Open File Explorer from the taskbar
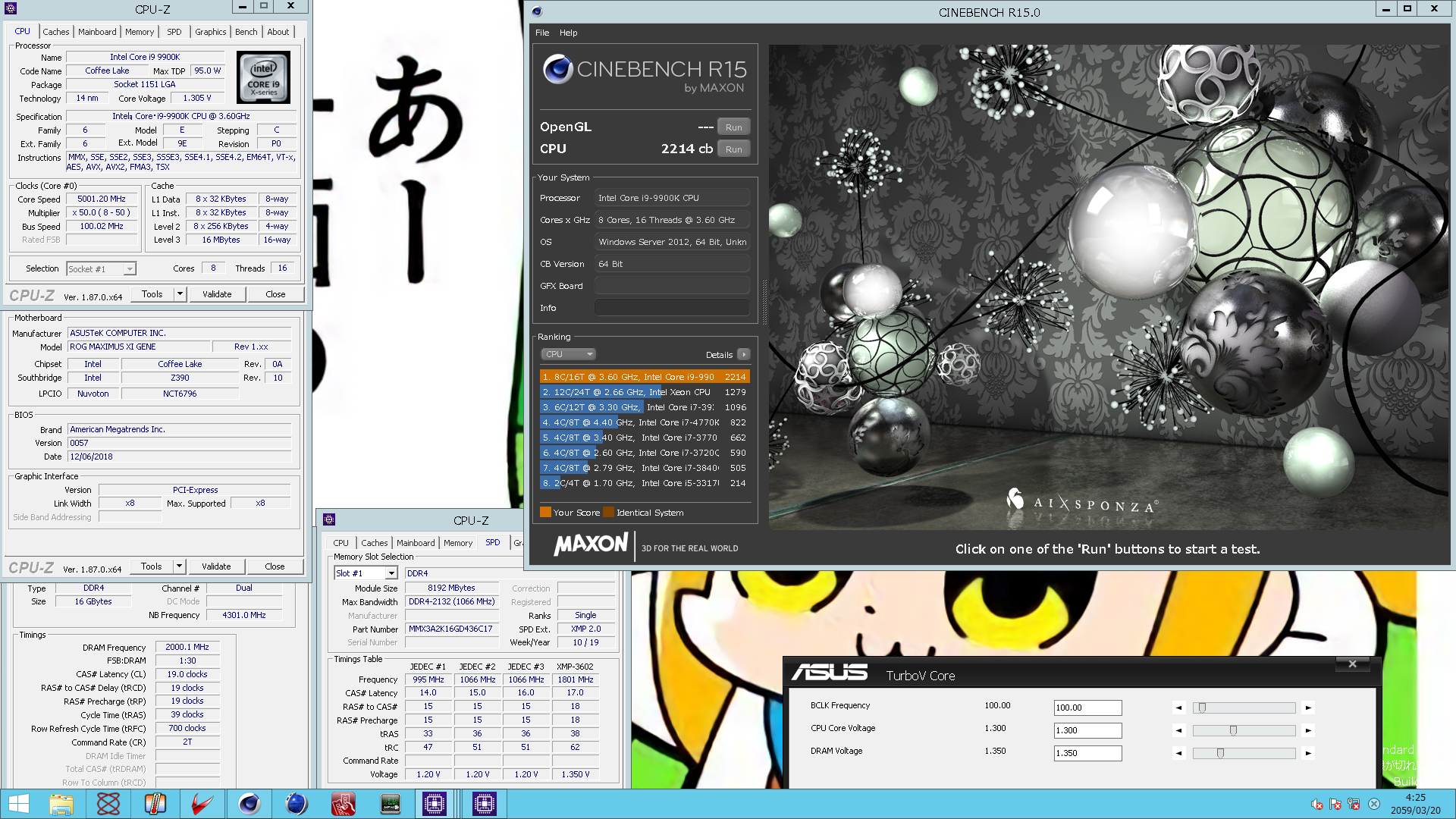The height and width of the screenshot is (819, 1456). point(61,804)
